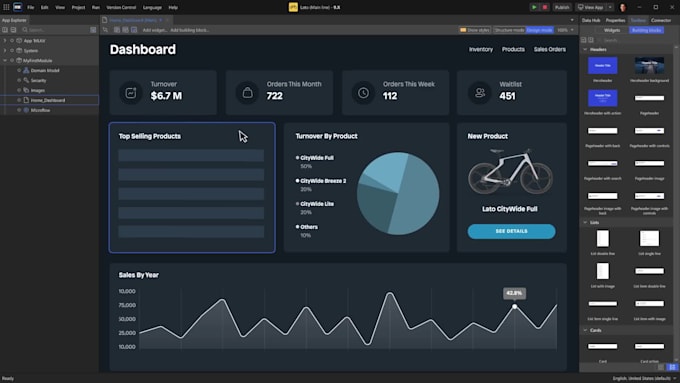This screenshot has width=680, height=383.
Task: Select Home_Dashboard in App Explorer tree
Action: click(49, 100)
